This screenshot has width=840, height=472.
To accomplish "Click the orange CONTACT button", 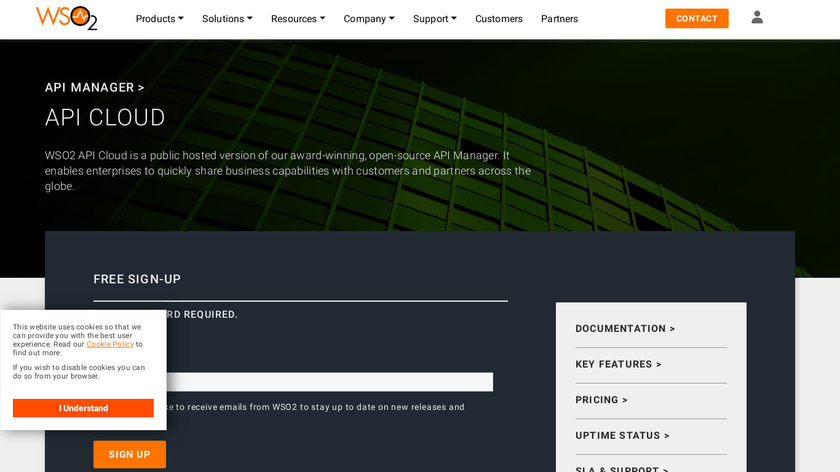I will click(x=696, y=18).
